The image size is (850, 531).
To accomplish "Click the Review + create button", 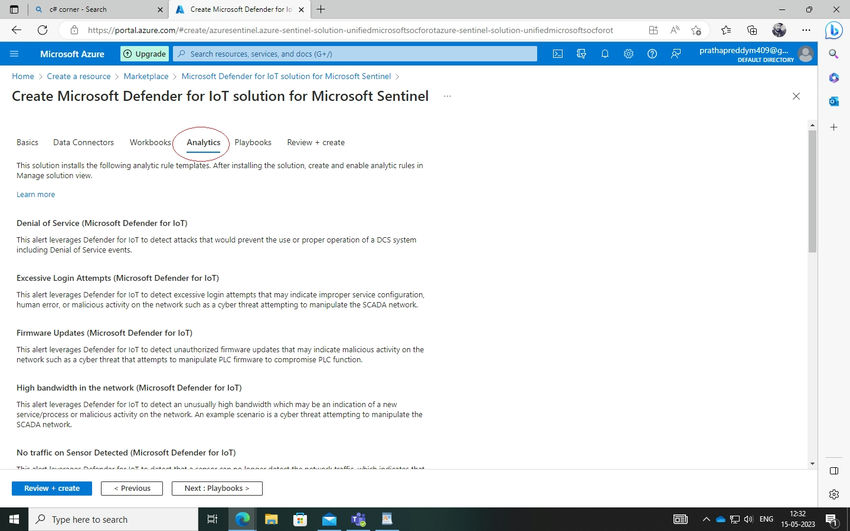I will 52,488.
